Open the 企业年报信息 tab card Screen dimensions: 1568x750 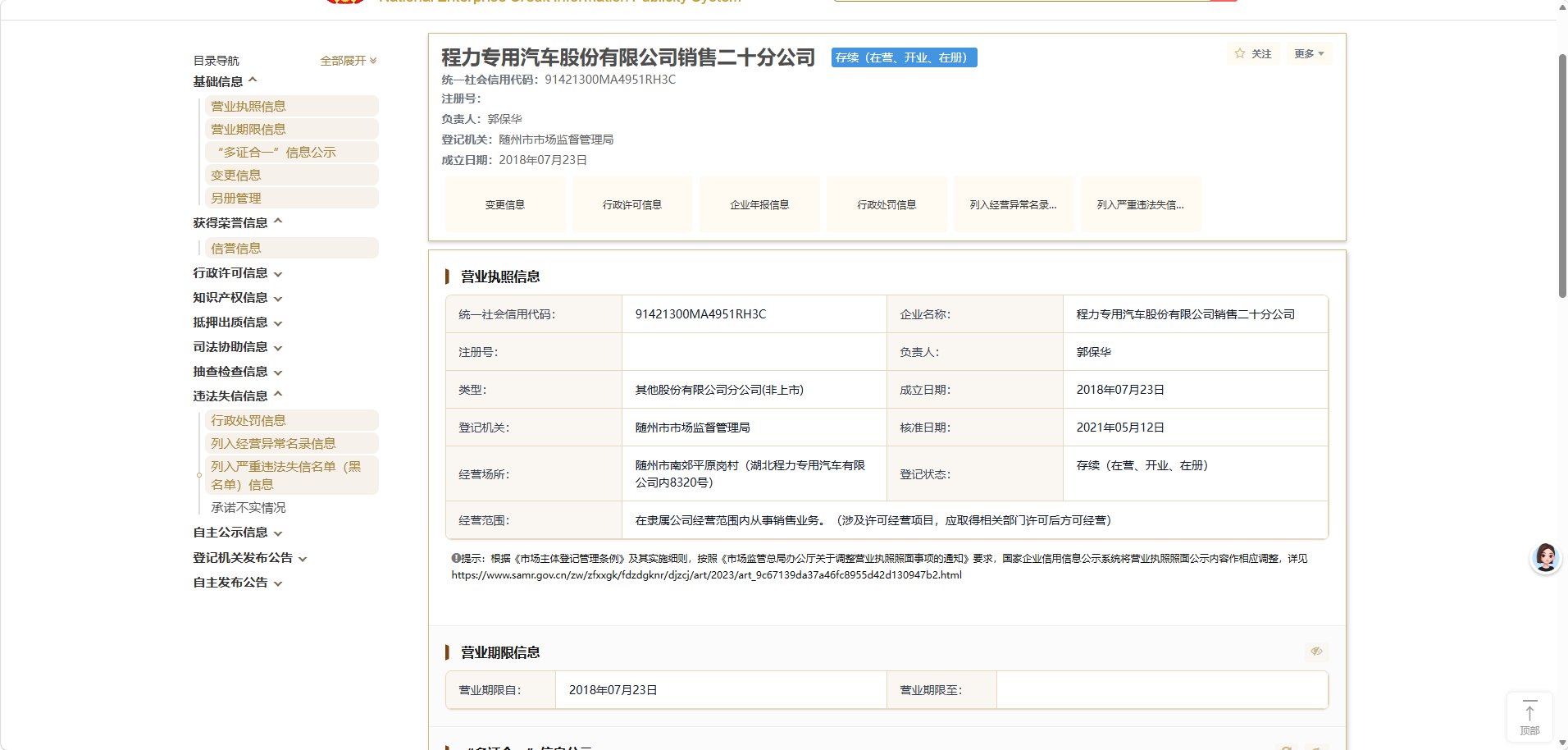[x=759, y=204]
